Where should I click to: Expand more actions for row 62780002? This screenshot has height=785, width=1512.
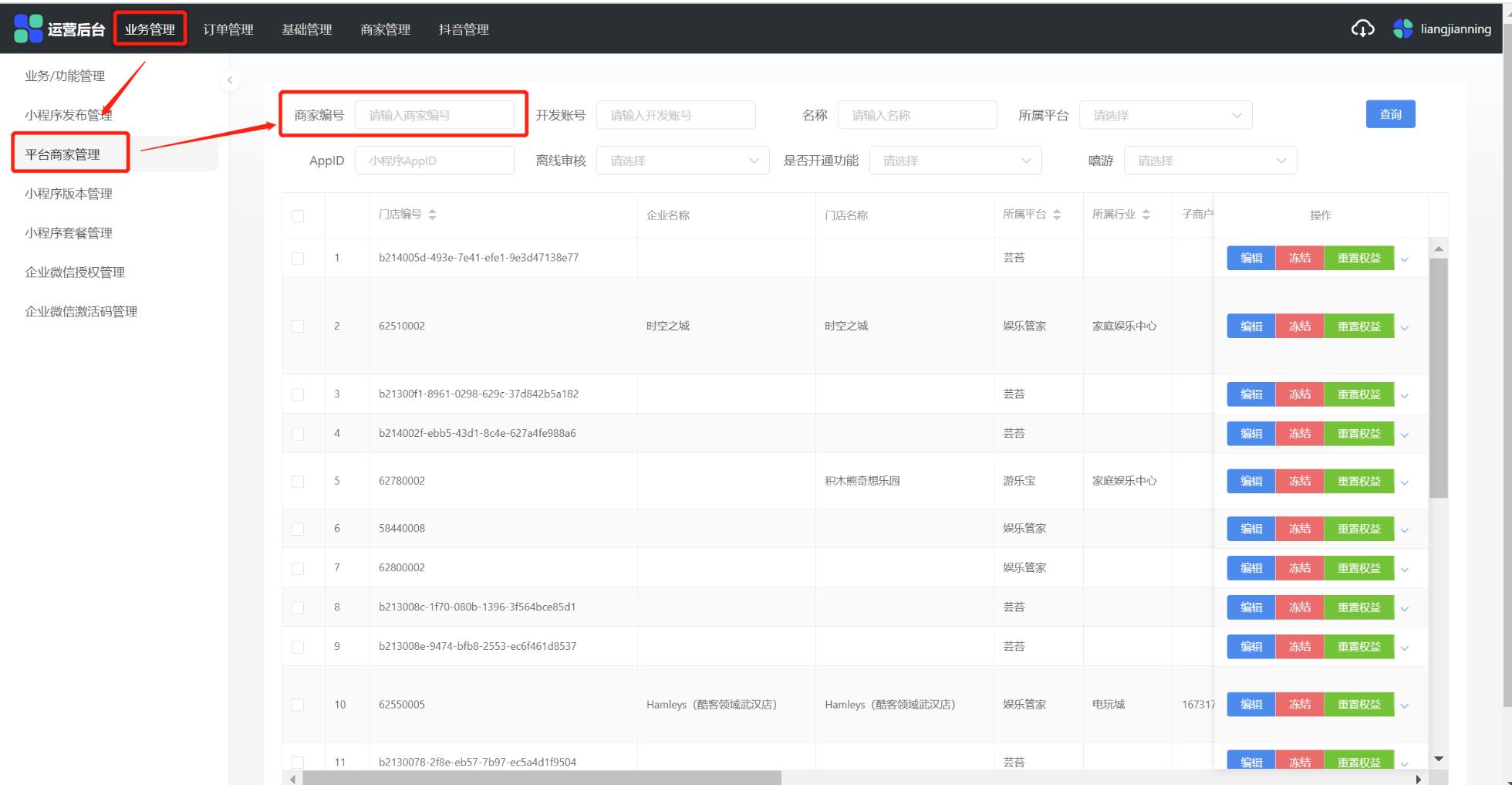click(1405, 482)
